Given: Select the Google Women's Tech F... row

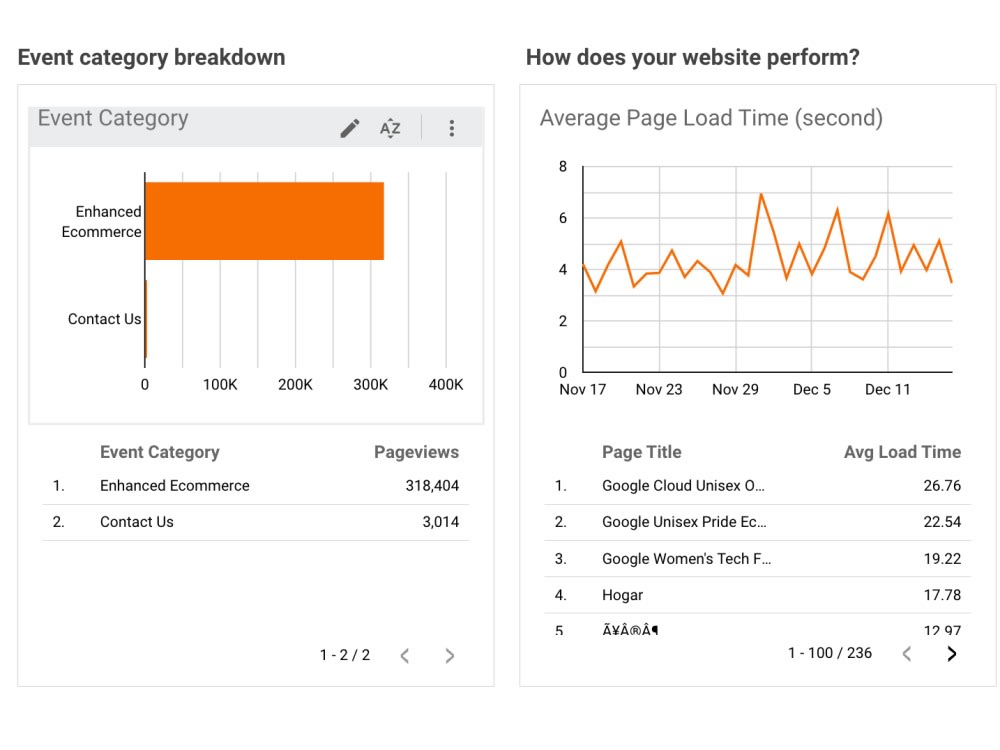Looking at the screenshot, I should (758, 559).
